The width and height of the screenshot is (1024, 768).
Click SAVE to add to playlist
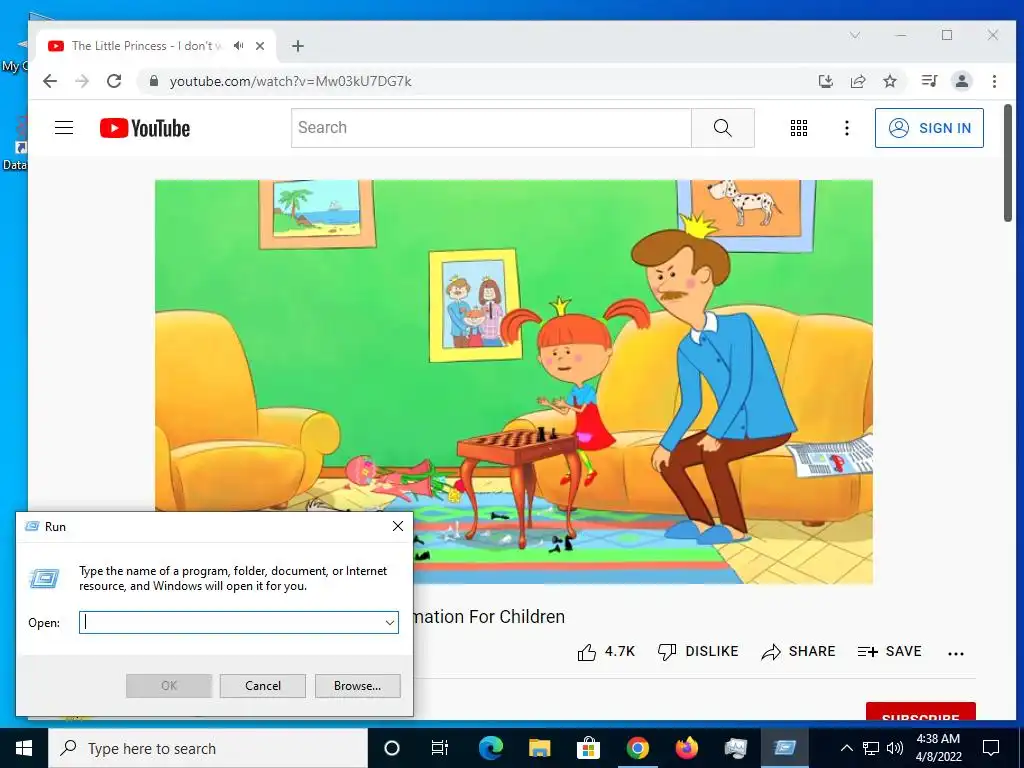pos(889,652)
